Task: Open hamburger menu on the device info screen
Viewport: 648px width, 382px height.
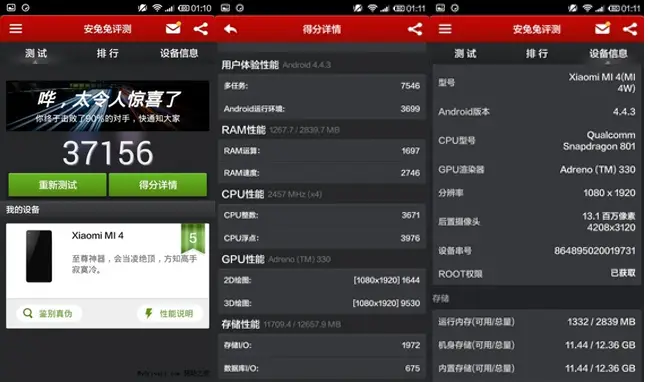Action: [445, 29]
